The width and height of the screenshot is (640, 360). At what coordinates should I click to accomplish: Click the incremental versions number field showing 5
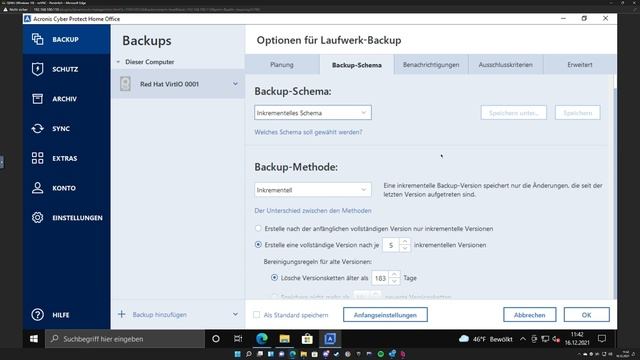coord(391,245)
